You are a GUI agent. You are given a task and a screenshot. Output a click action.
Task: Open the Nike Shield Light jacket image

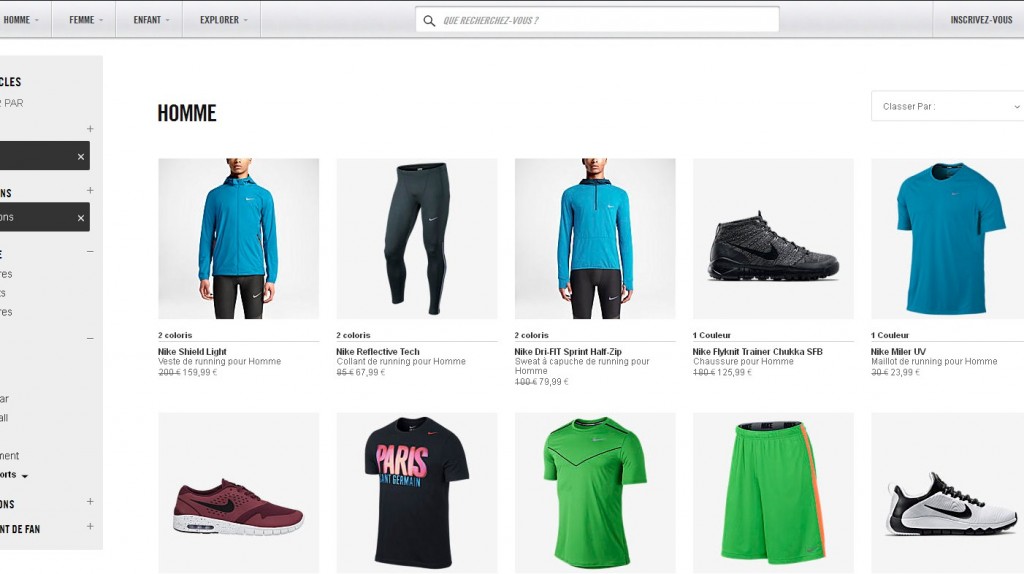238,239
